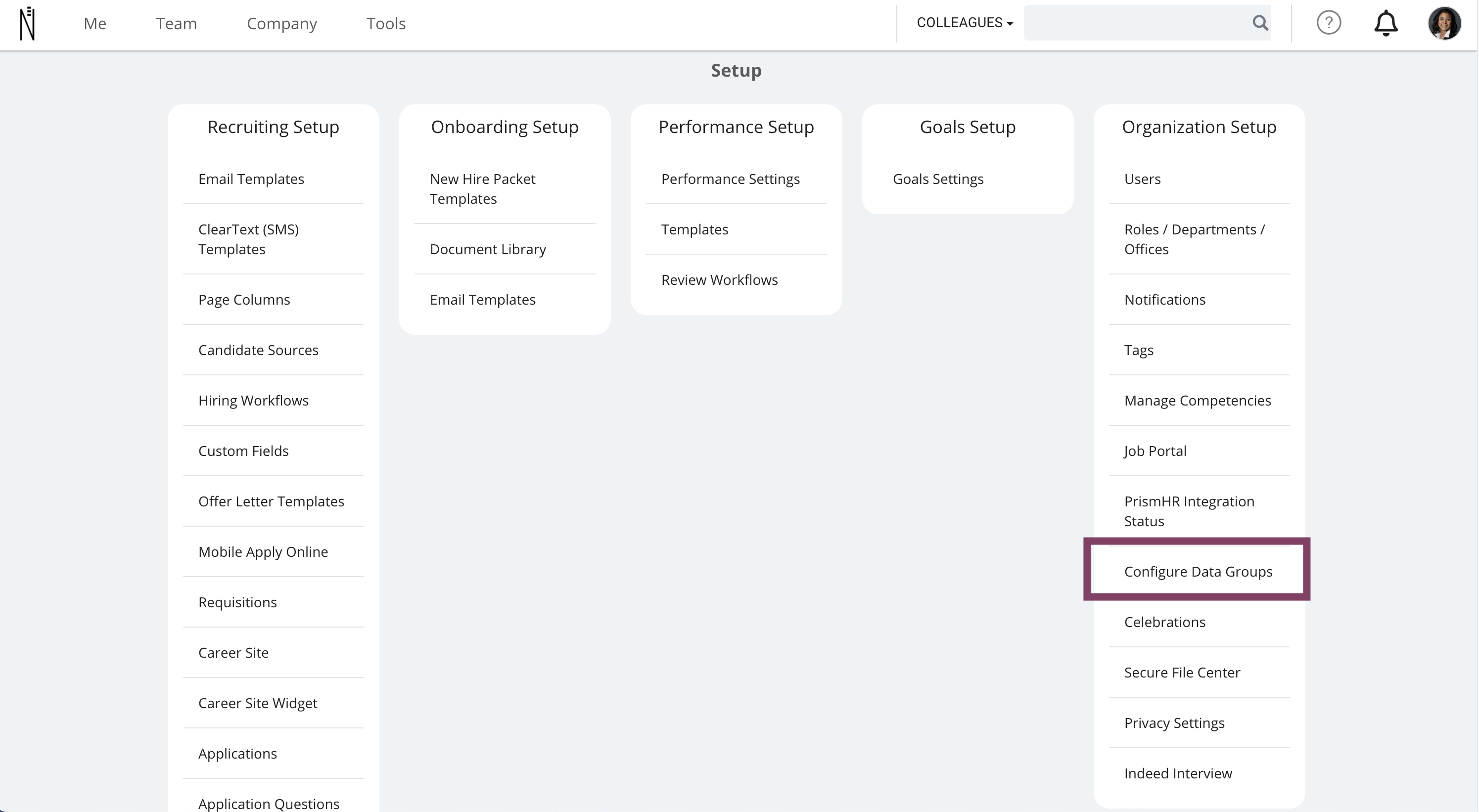Open Document Library in Onboarding Setup
Screen dimensions: 1479x812
(x=487, y=249)
